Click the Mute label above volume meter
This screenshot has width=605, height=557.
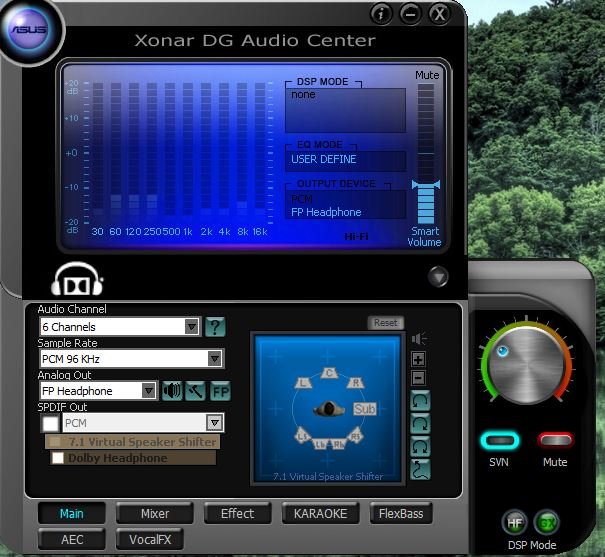pos(427,75)
